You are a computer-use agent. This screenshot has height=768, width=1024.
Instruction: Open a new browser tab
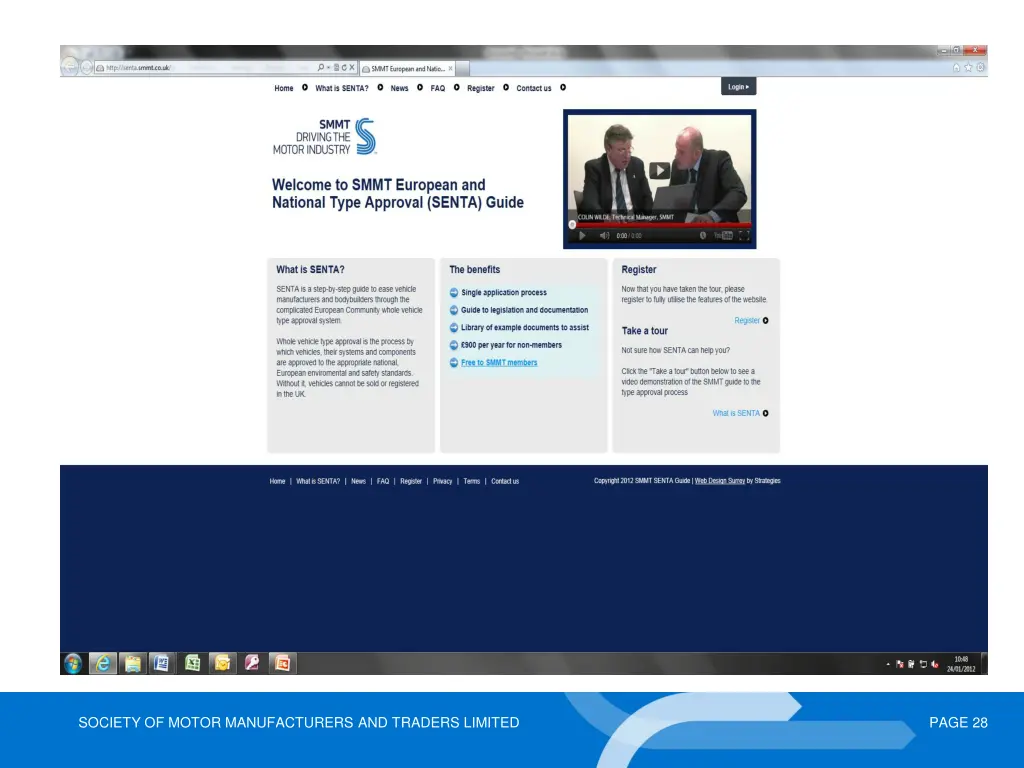click(462, 68)
